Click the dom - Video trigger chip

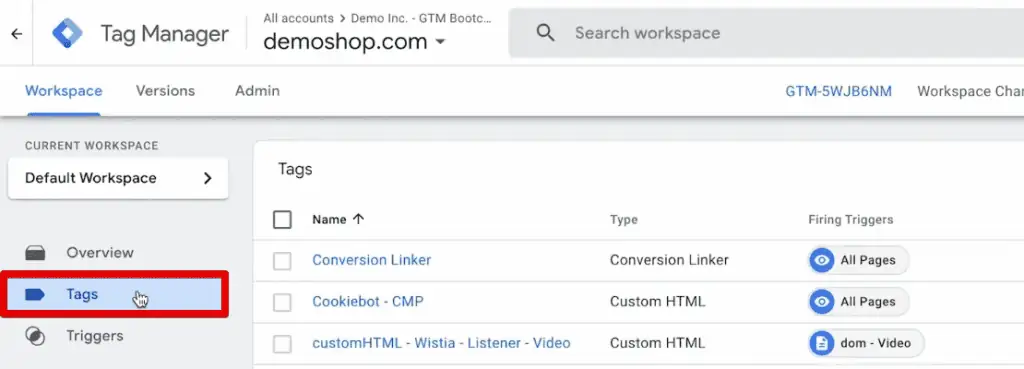866,344
